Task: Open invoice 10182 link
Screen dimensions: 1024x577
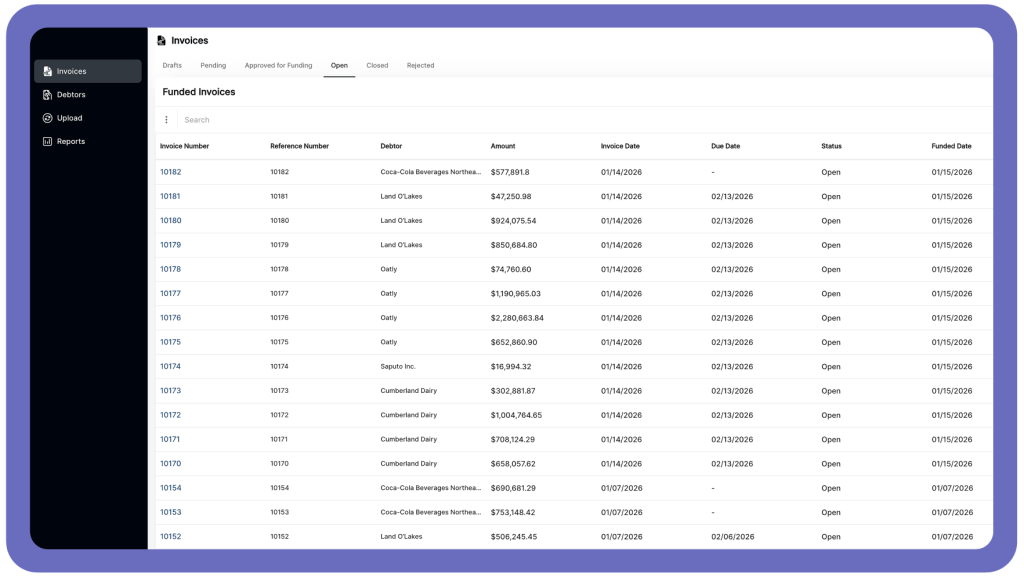Action: [171, 172]
